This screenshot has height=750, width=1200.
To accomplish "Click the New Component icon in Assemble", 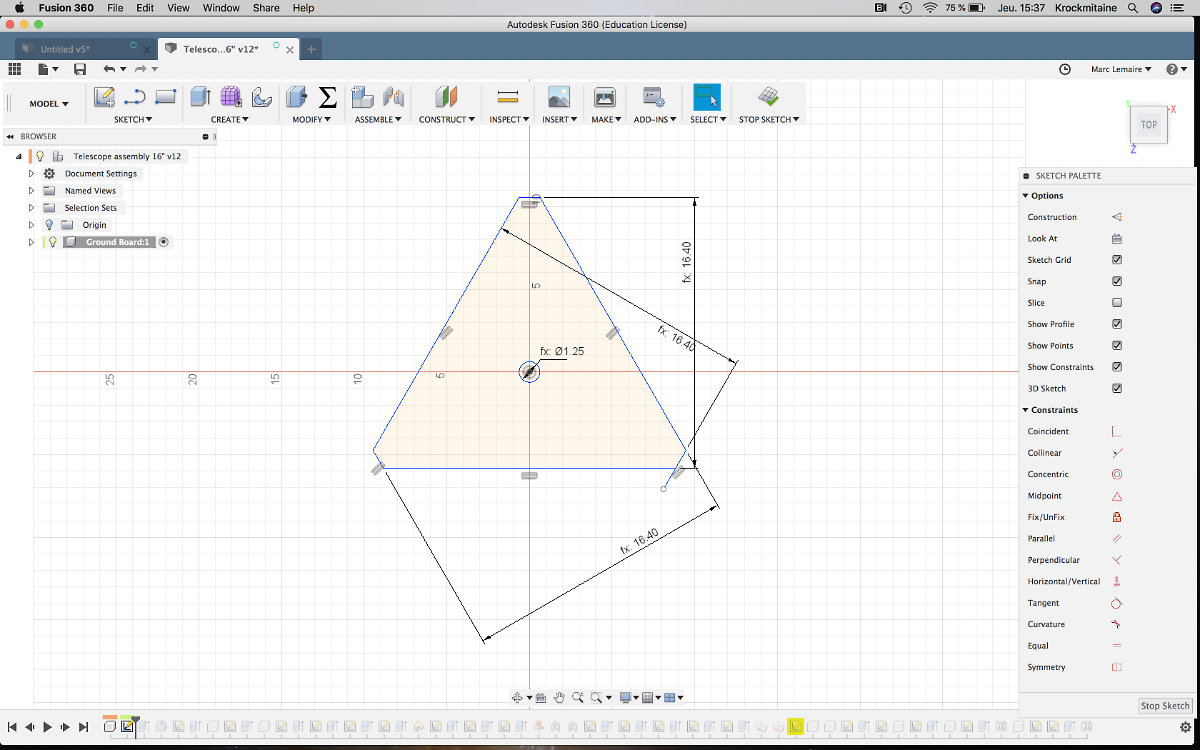I will 362,97.
